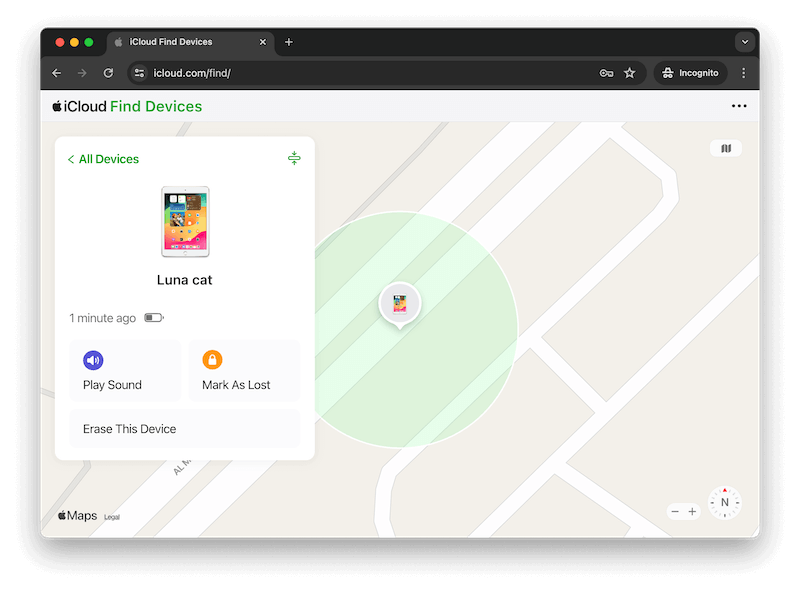Viewport: 800px width, 591px height.
Task: Open the Find Devices heading link
Action: (156, 106)
